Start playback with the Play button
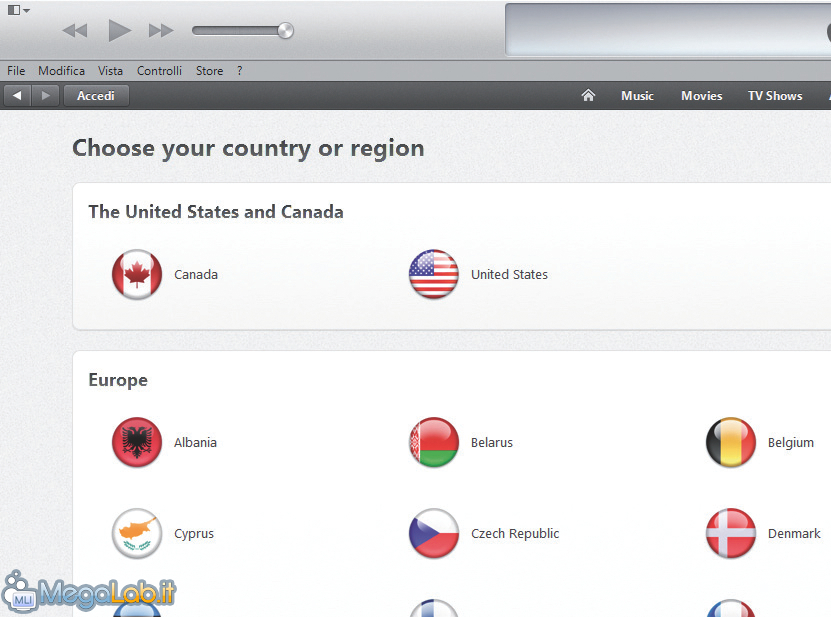Viewport: 831px width, 617px height. point(119,30)
